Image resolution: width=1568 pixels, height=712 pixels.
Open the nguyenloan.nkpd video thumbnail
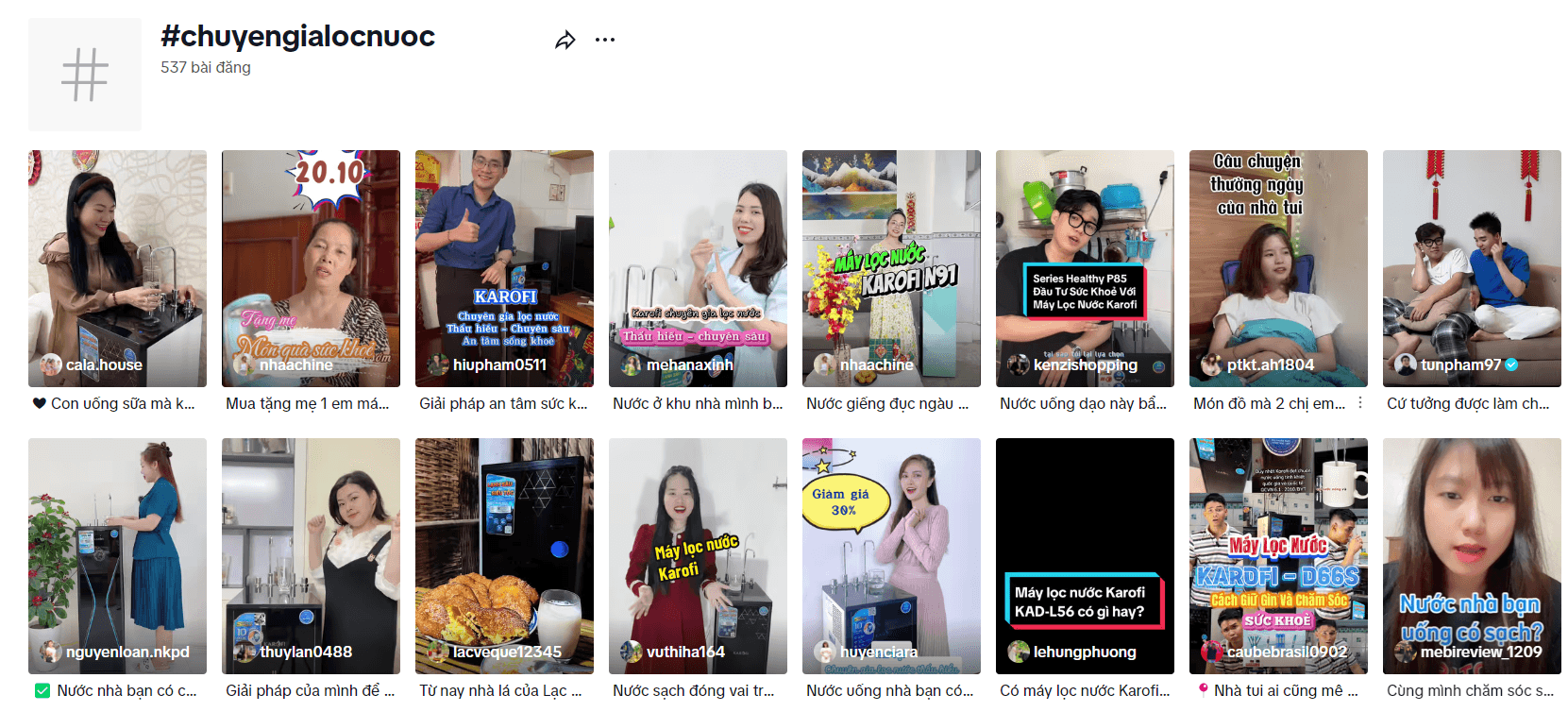(117, 556)
